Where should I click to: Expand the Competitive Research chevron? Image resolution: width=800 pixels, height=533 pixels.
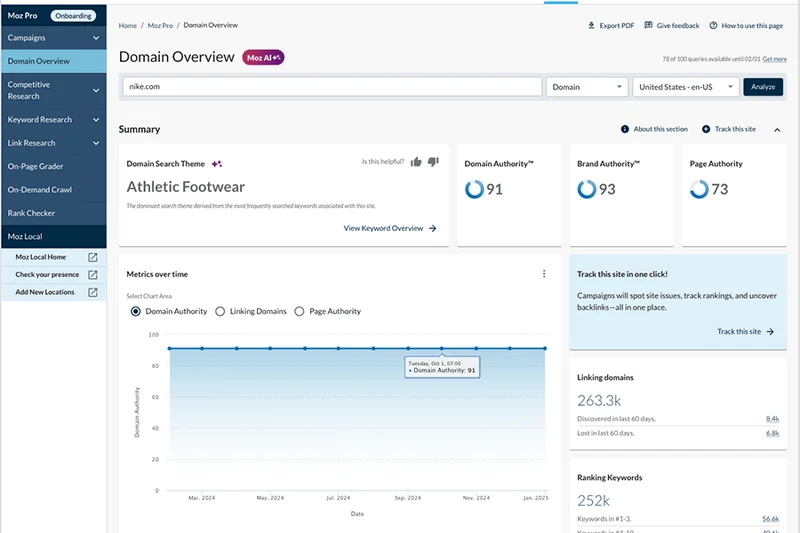(96, 91)
